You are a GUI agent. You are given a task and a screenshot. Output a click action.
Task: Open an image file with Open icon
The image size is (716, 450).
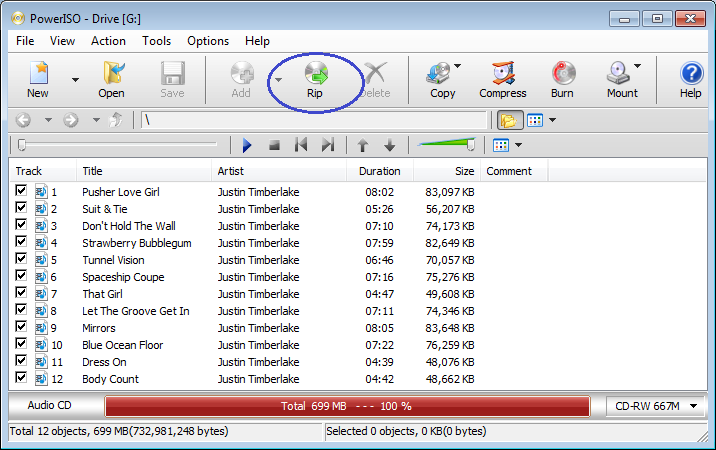coord(111,80)
